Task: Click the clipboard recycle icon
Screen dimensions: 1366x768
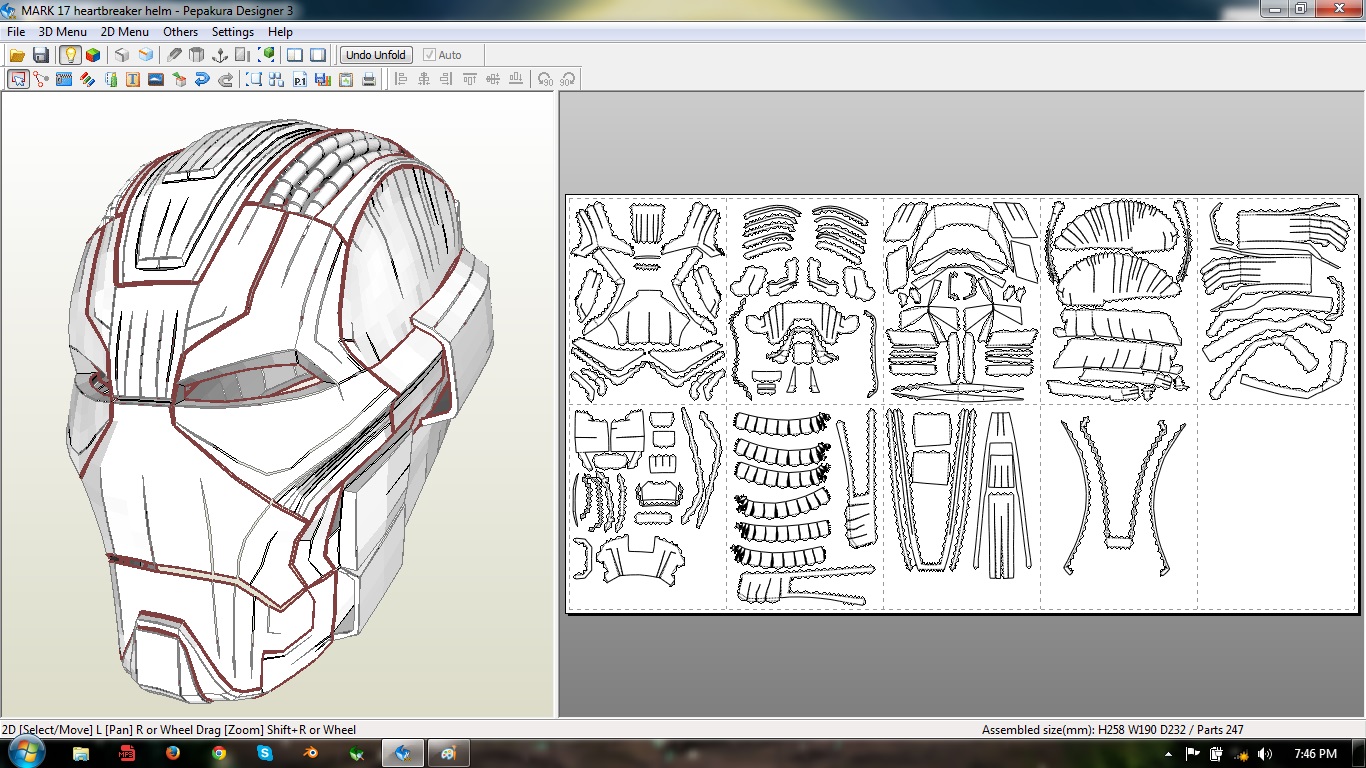Action: tap(346, 79)
